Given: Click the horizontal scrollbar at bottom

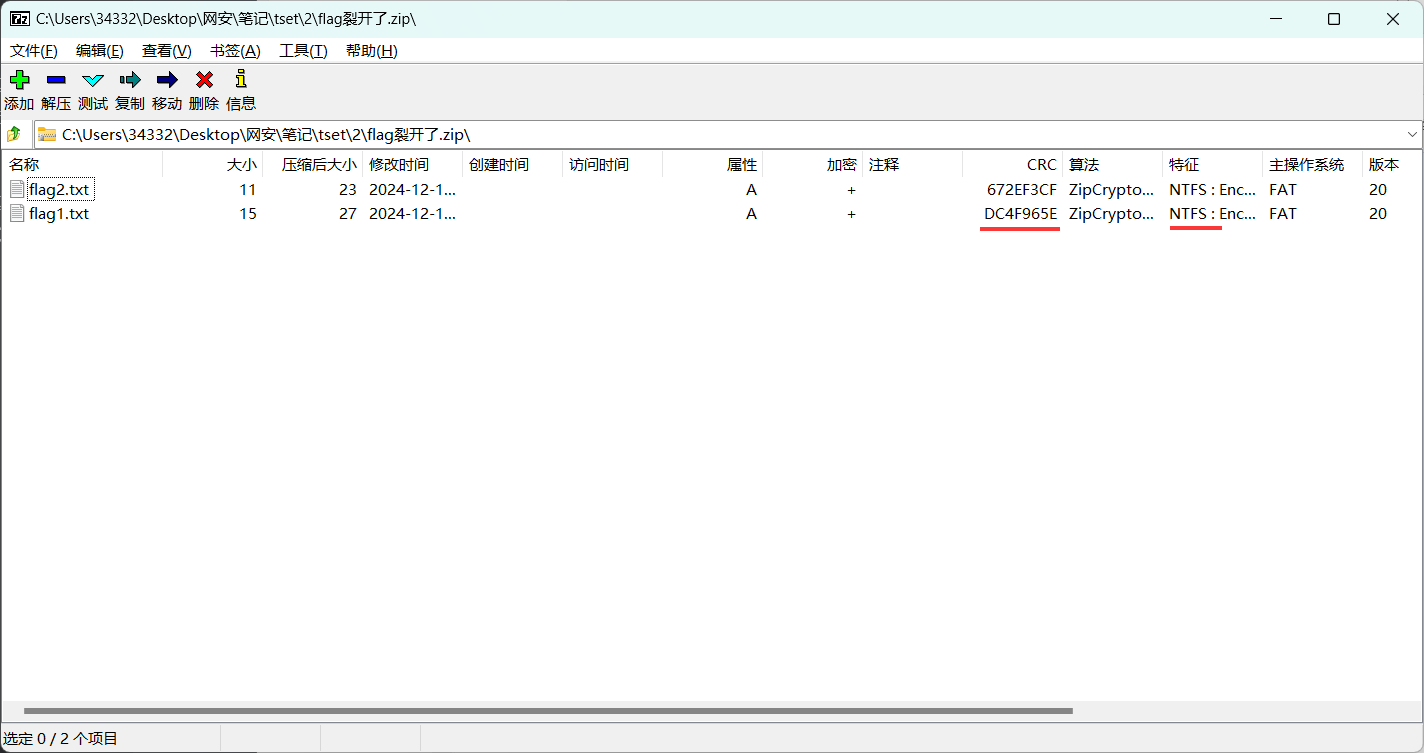Looking at the screenshot, I should (548, 711).
